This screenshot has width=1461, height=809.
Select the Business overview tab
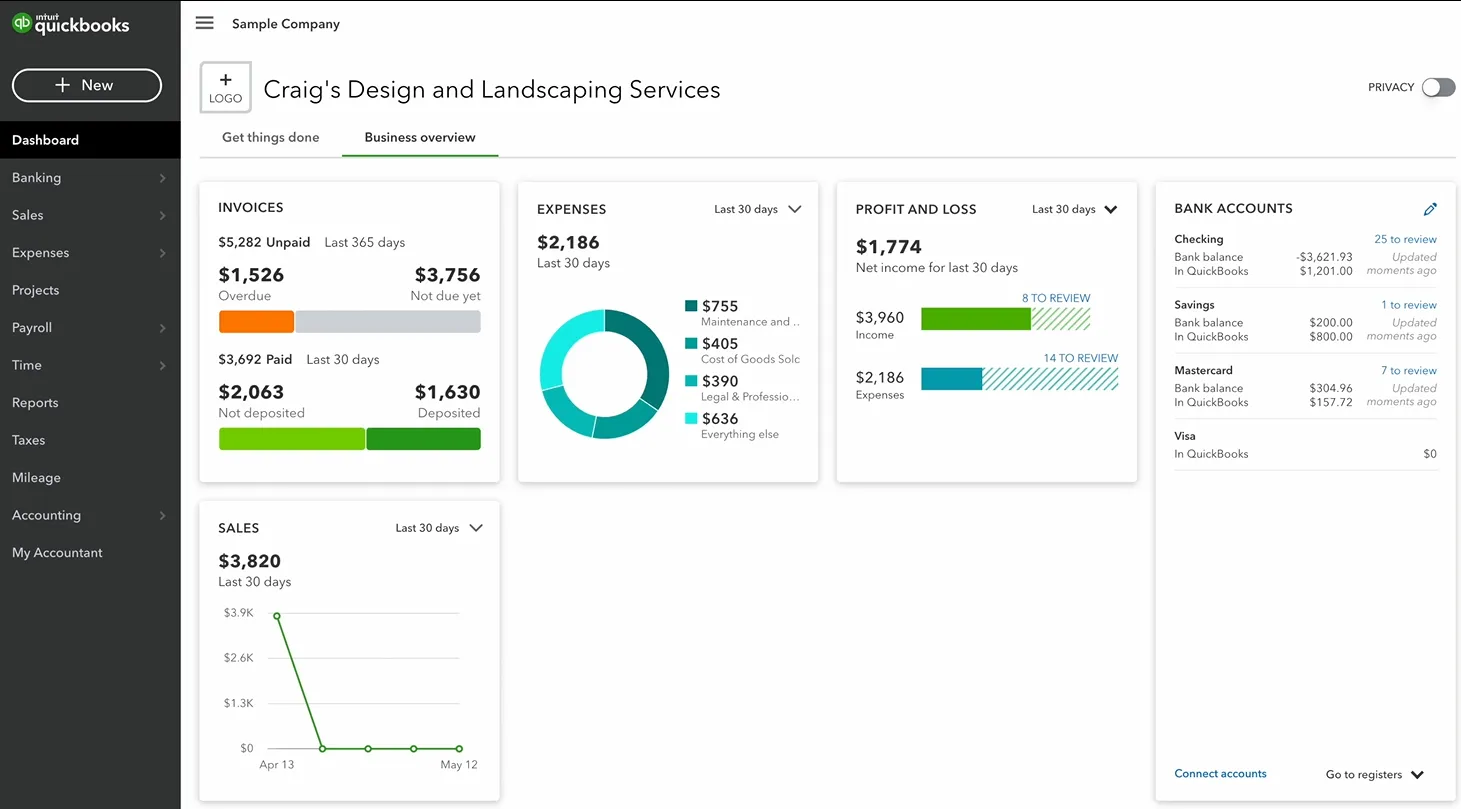[420, 137]
